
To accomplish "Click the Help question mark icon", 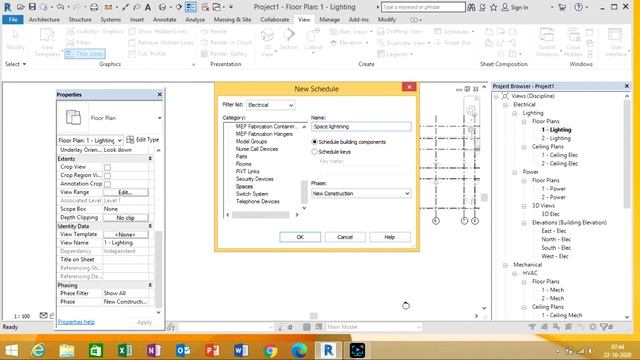I will [578, 7].
